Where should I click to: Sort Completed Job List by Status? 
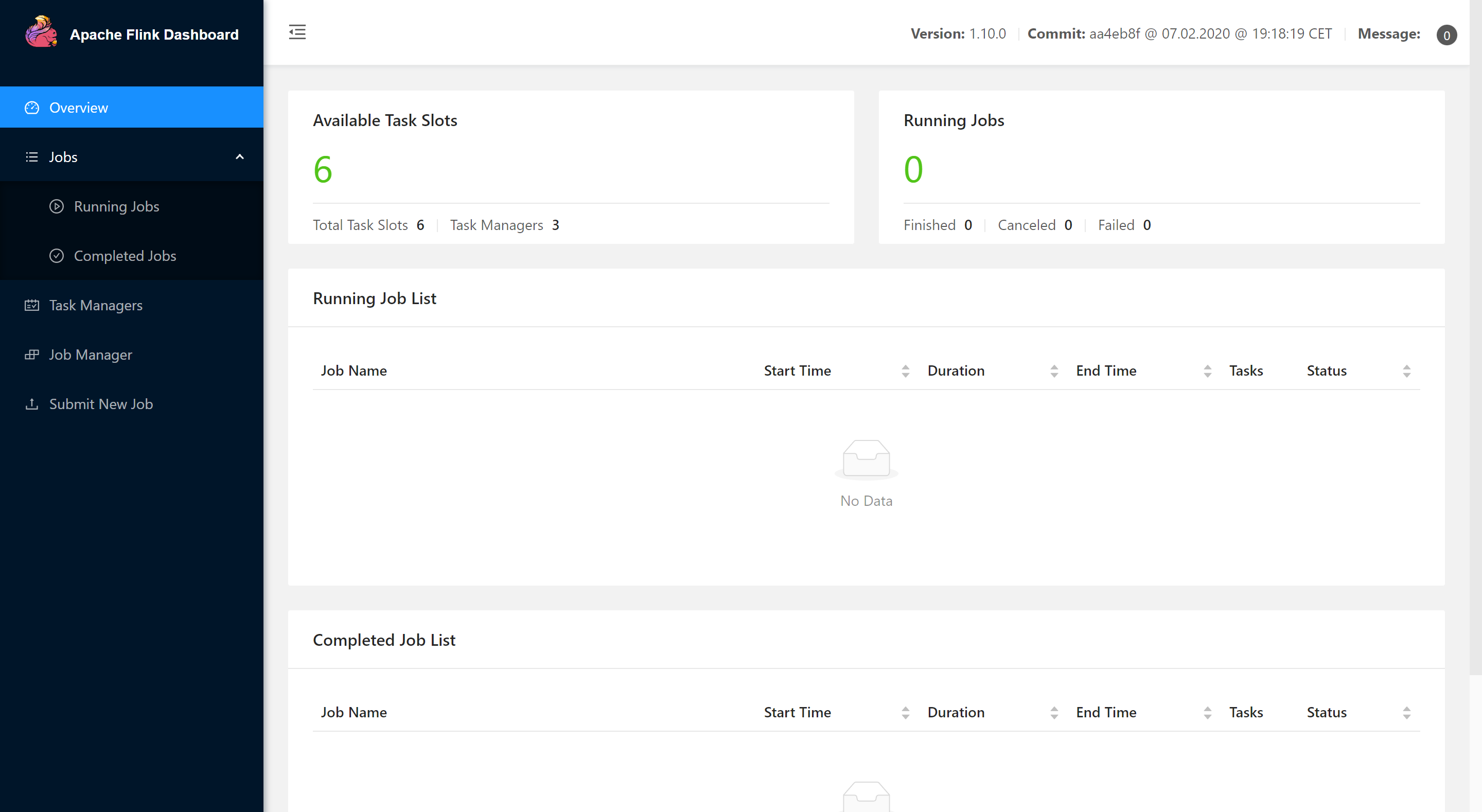[1406, 712]
